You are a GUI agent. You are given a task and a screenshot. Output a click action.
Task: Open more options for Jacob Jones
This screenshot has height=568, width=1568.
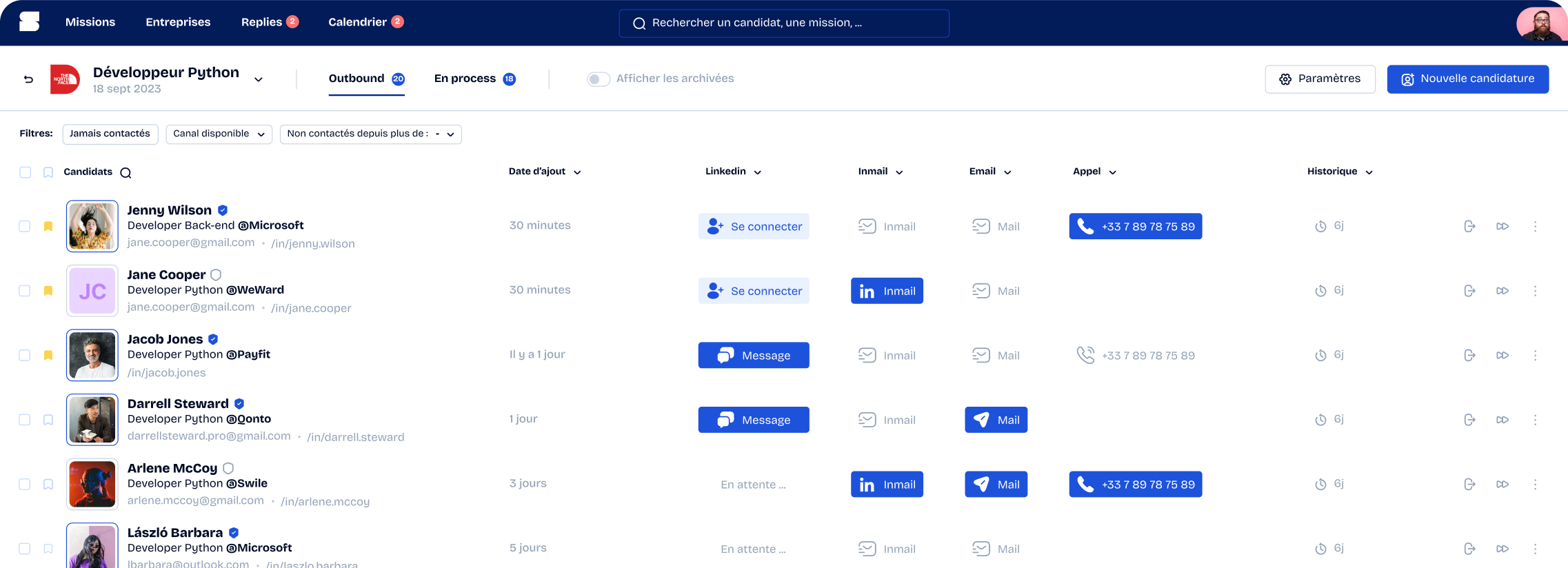1535,355
